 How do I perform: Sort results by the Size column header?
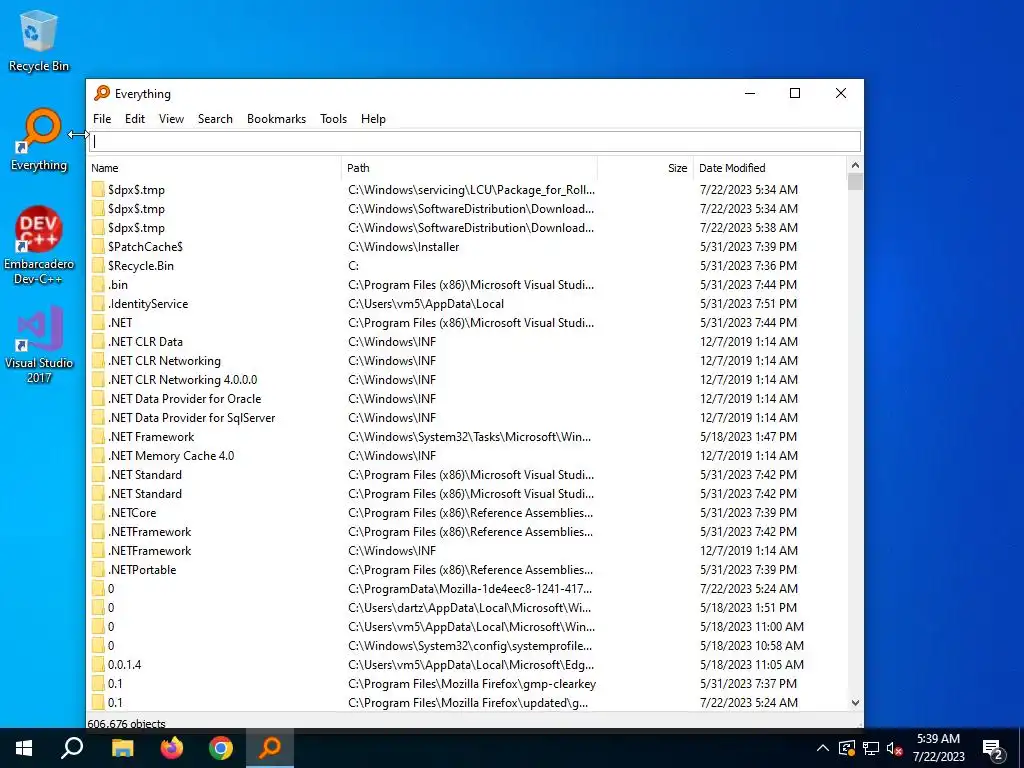pyautogui.click(x=645, y=168)
